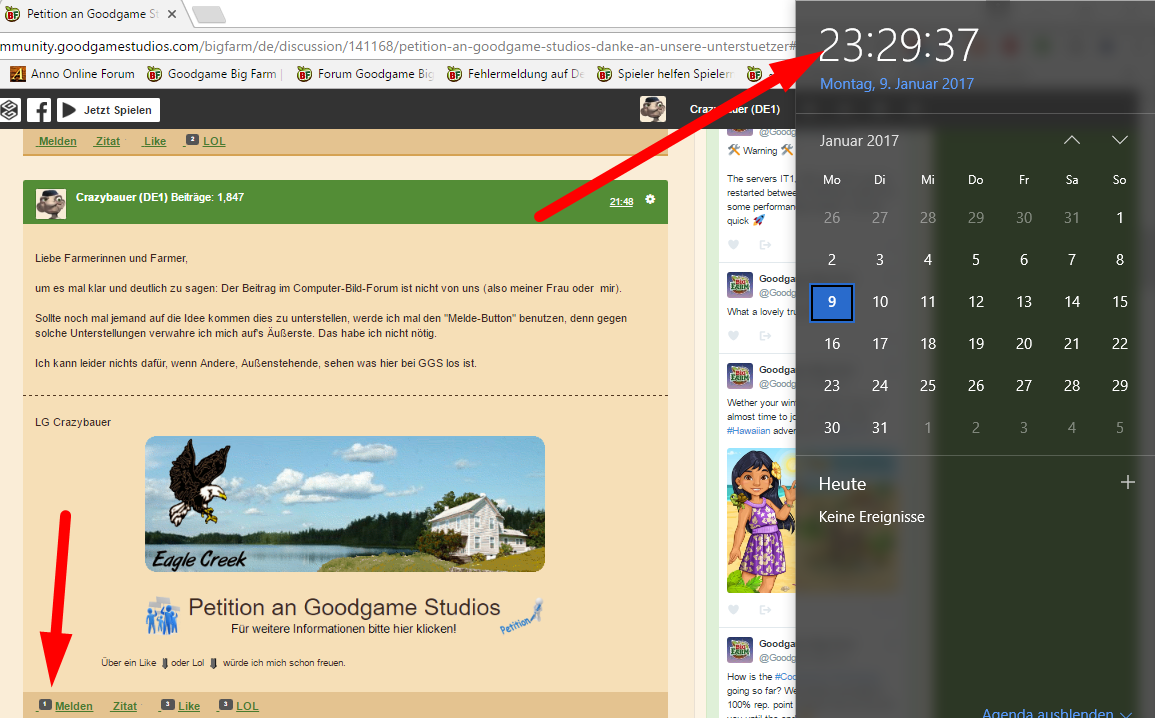Click heart icon under the Hawaiian girl image
Screen dimensions: 1155x718
(x=733, y=610)
